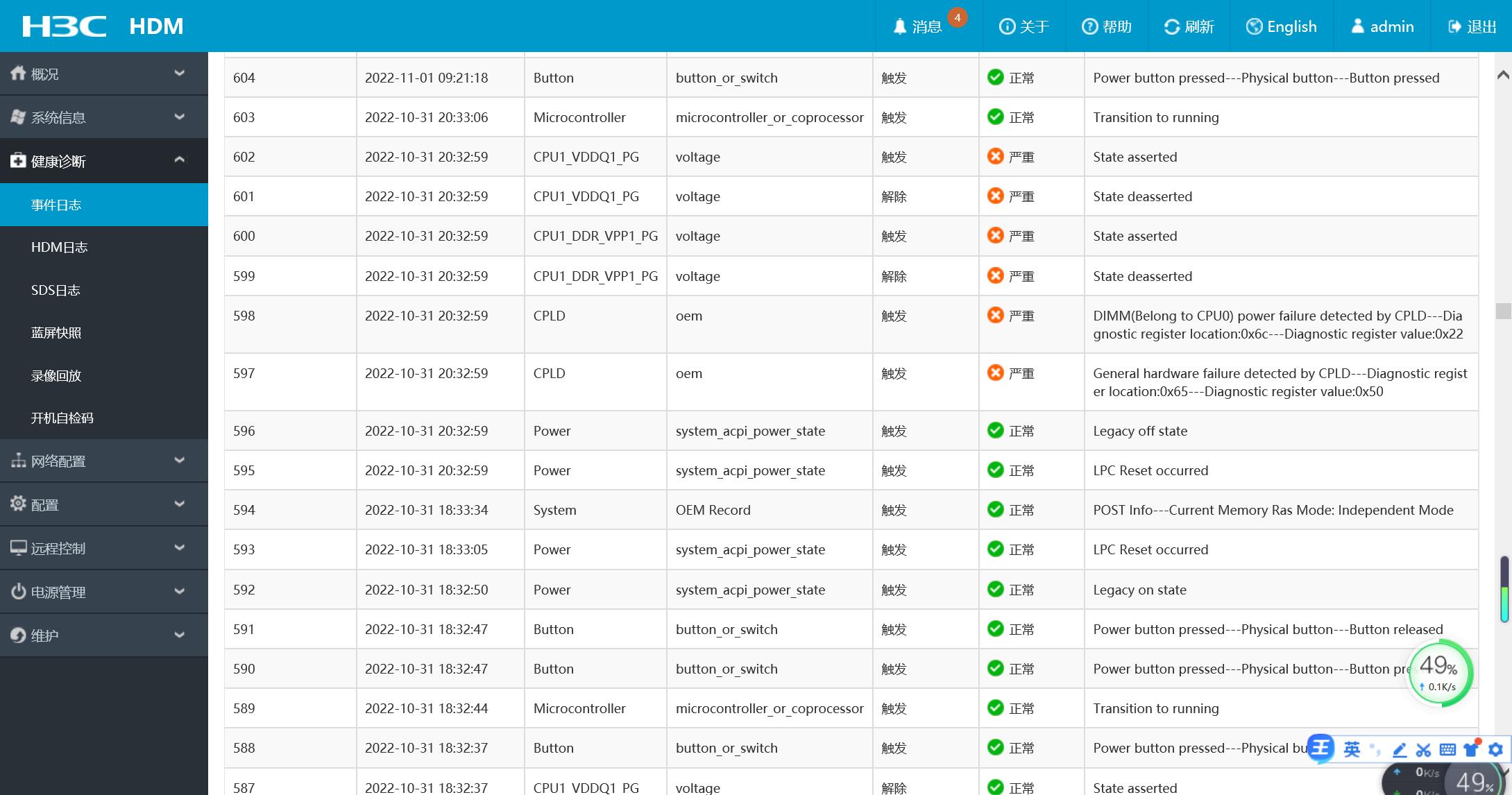Open the SDS日志 page

click(x=56, y=291)
